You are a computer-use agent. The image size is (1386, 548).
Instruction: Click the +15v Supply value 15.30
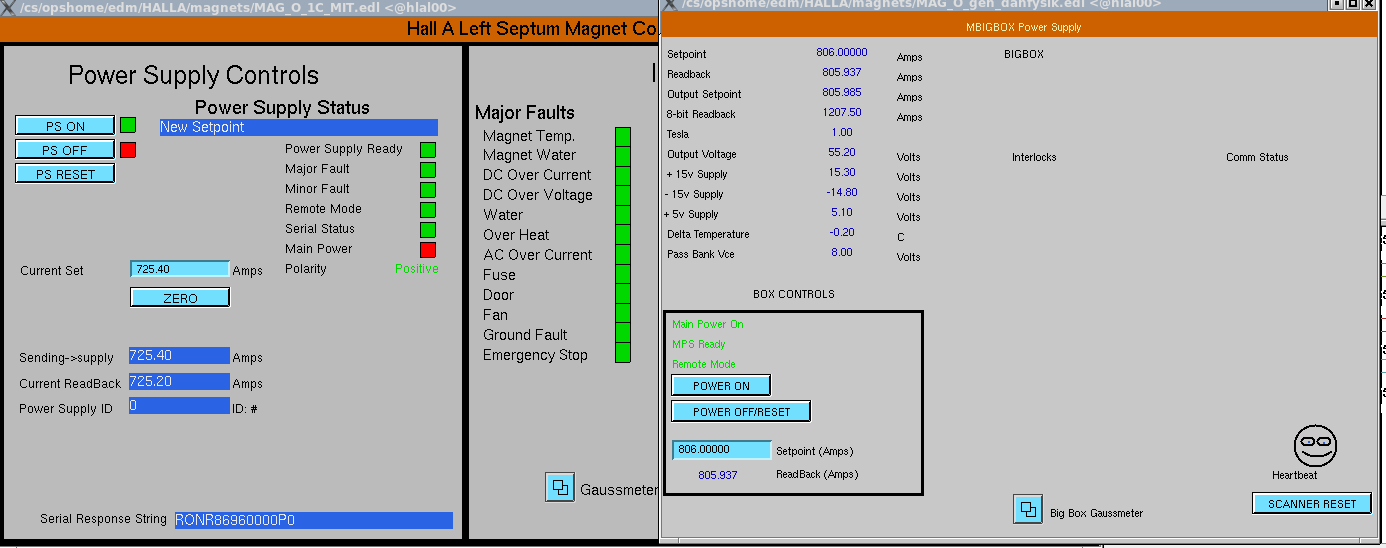tap(842, 173)
